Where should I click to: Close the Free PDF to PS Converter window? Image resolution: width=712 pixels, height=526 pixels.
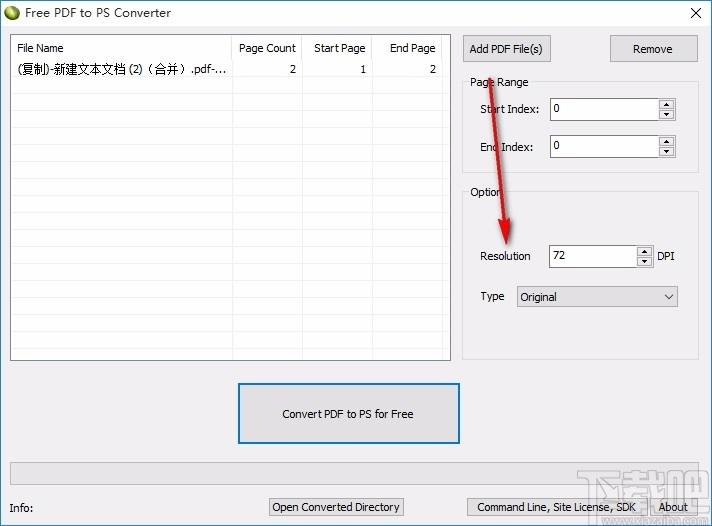pos(696,13)
